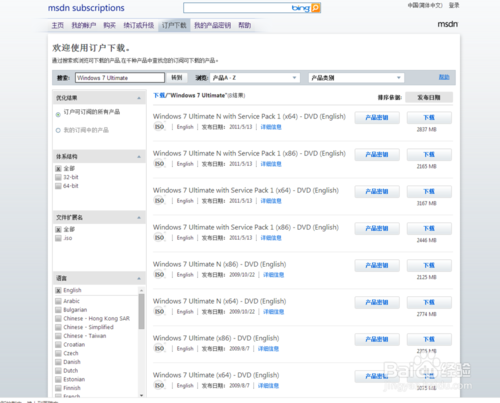Open the Subscriber Downloads tab
The width and height of the screenshot is (500, 403).
tap(174, 25)
